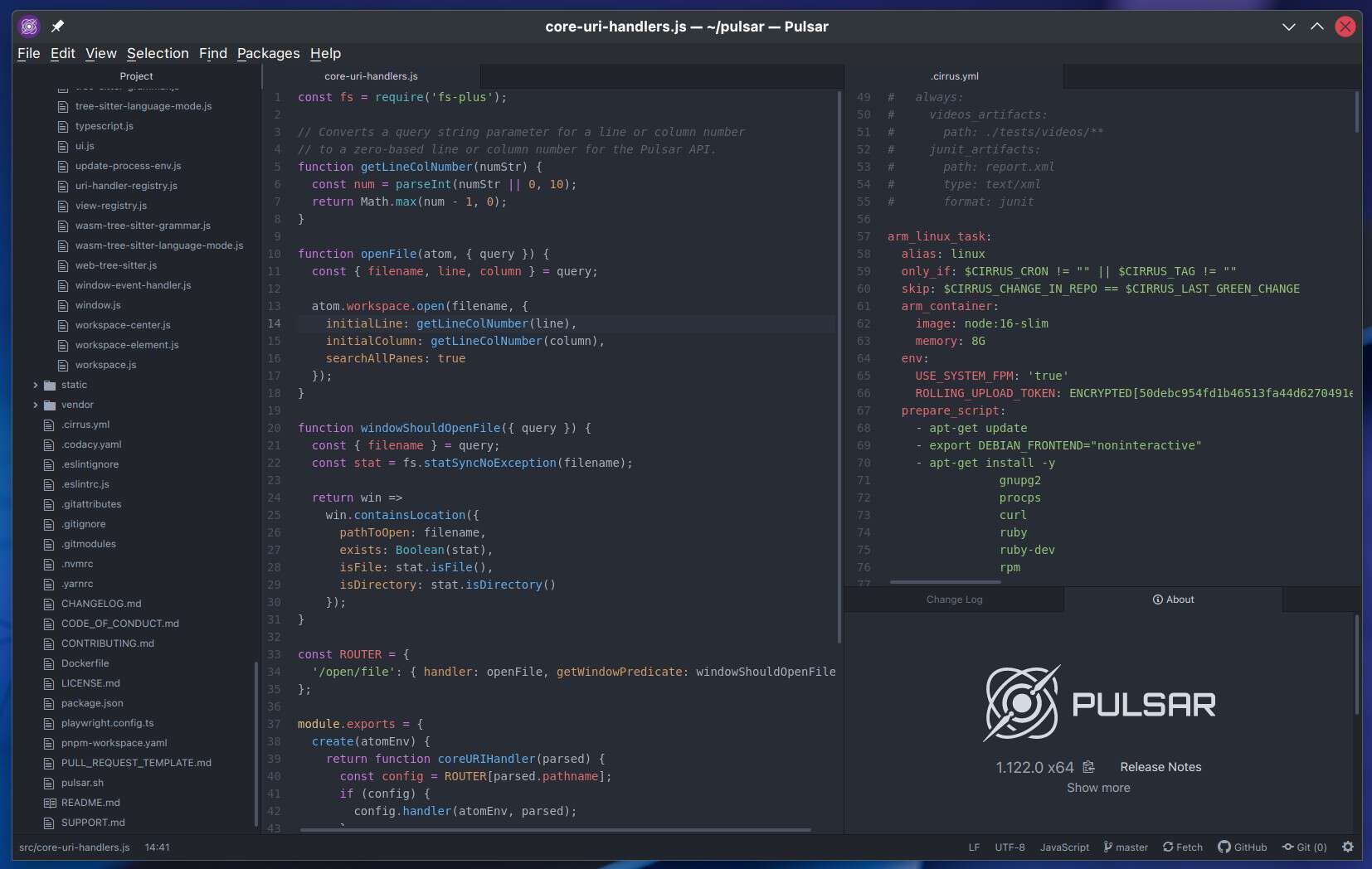Click the folder icon beside static
Screen dimensions: 1372x869
(x=49, y=384)
